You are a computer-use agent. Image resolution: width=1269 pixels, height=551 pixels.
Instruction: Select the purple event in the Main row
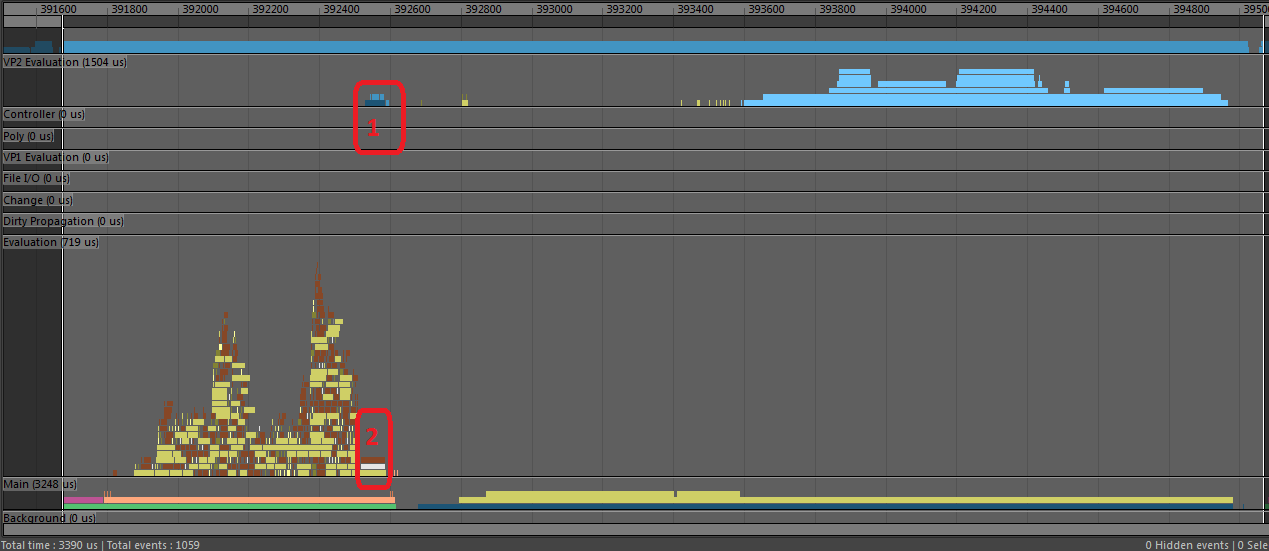pos(82,499)
